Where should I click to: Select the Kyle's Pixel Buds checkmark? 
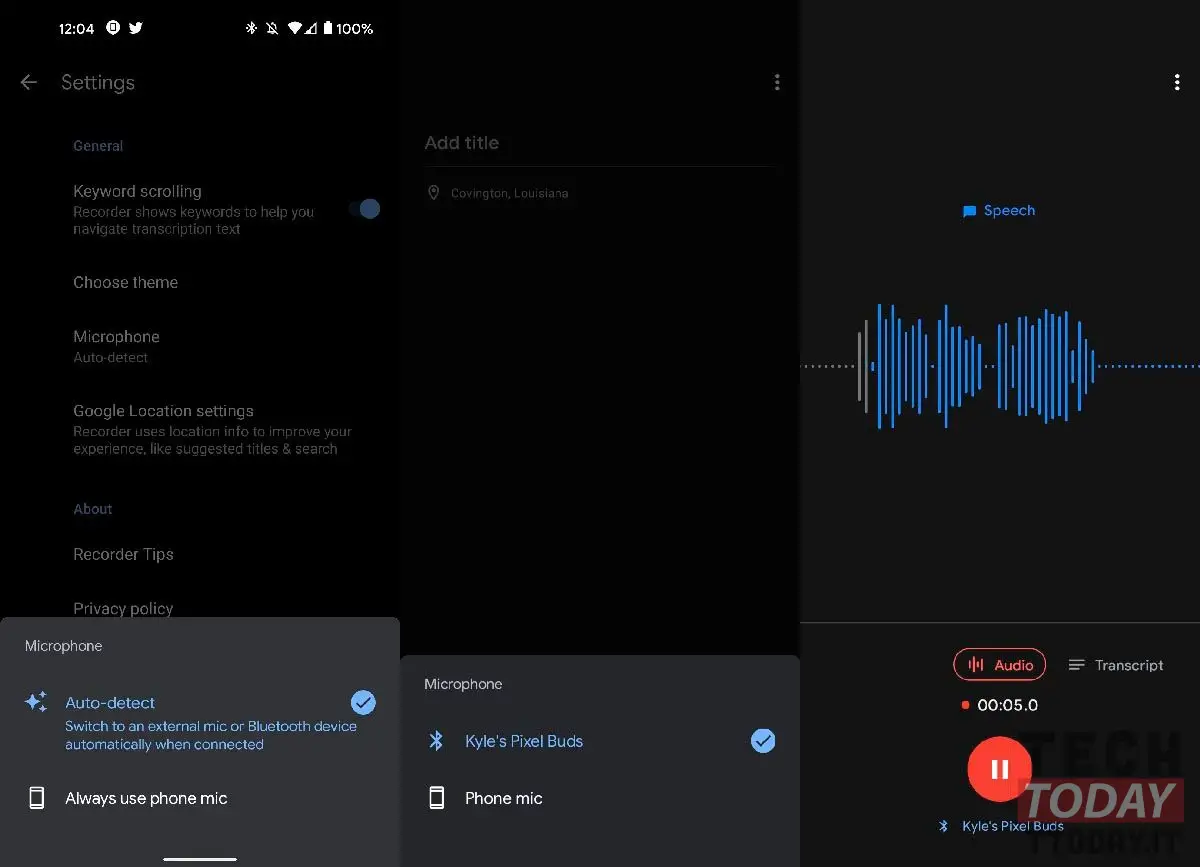click(x=763, y=741)
